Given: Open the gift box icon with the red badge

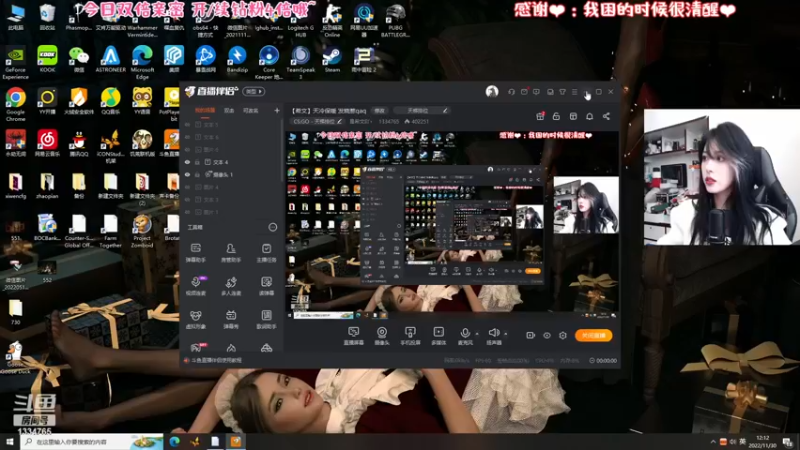Looking at the screenshot, I should pyautogui.click(x=540, y=116).
